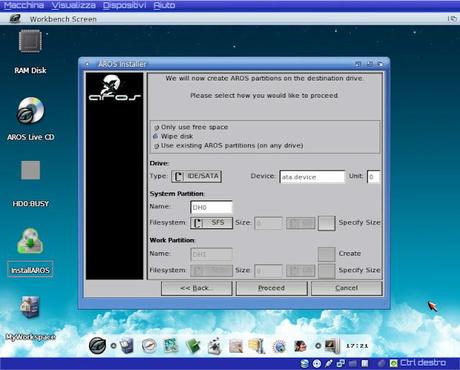Launch the InstallAROS desktop icon

[30, 241]
